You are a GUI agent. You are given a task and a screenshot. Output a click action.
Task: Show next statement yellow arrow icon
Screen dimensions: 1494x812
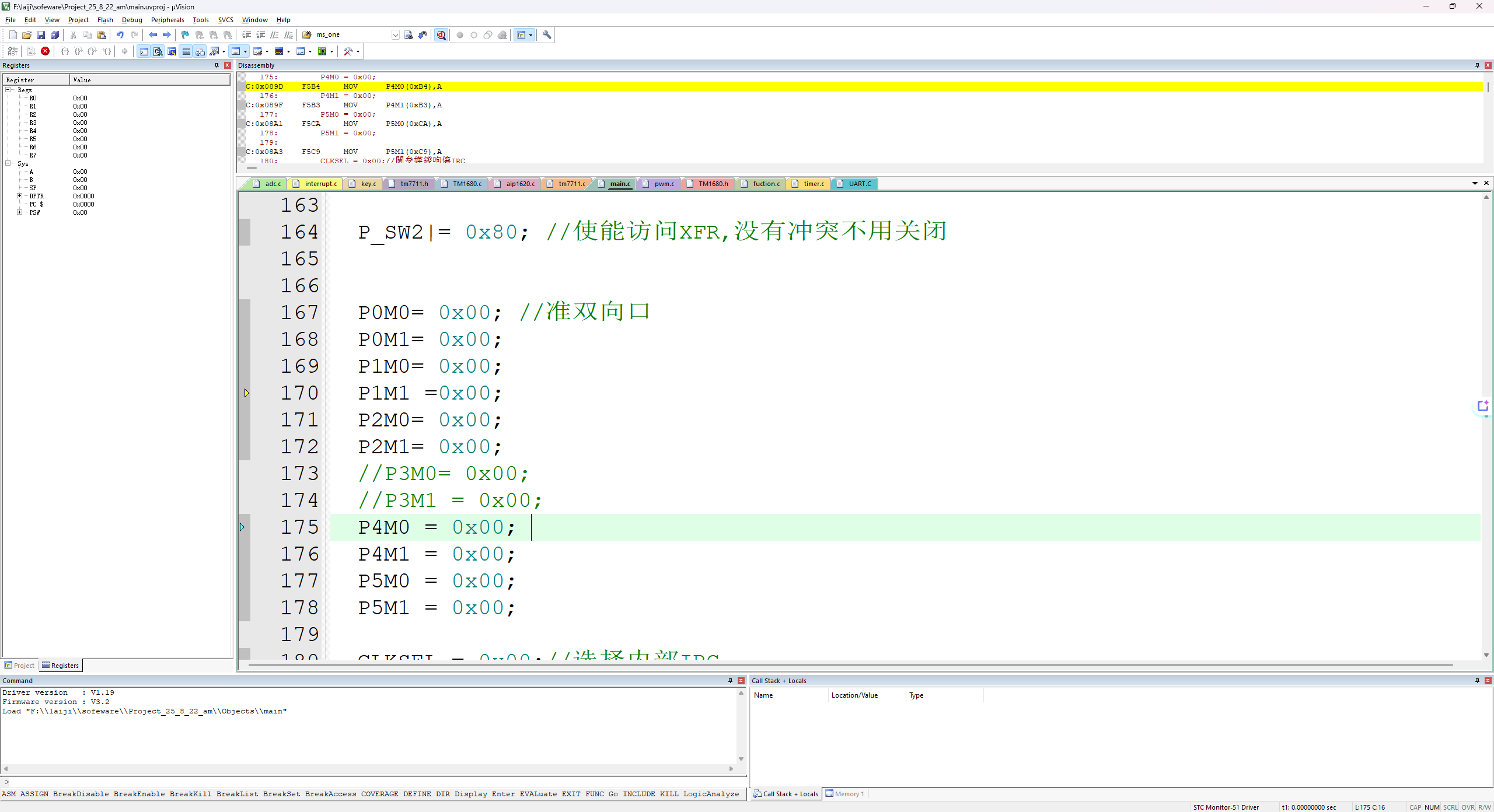[x=124, y=51]
